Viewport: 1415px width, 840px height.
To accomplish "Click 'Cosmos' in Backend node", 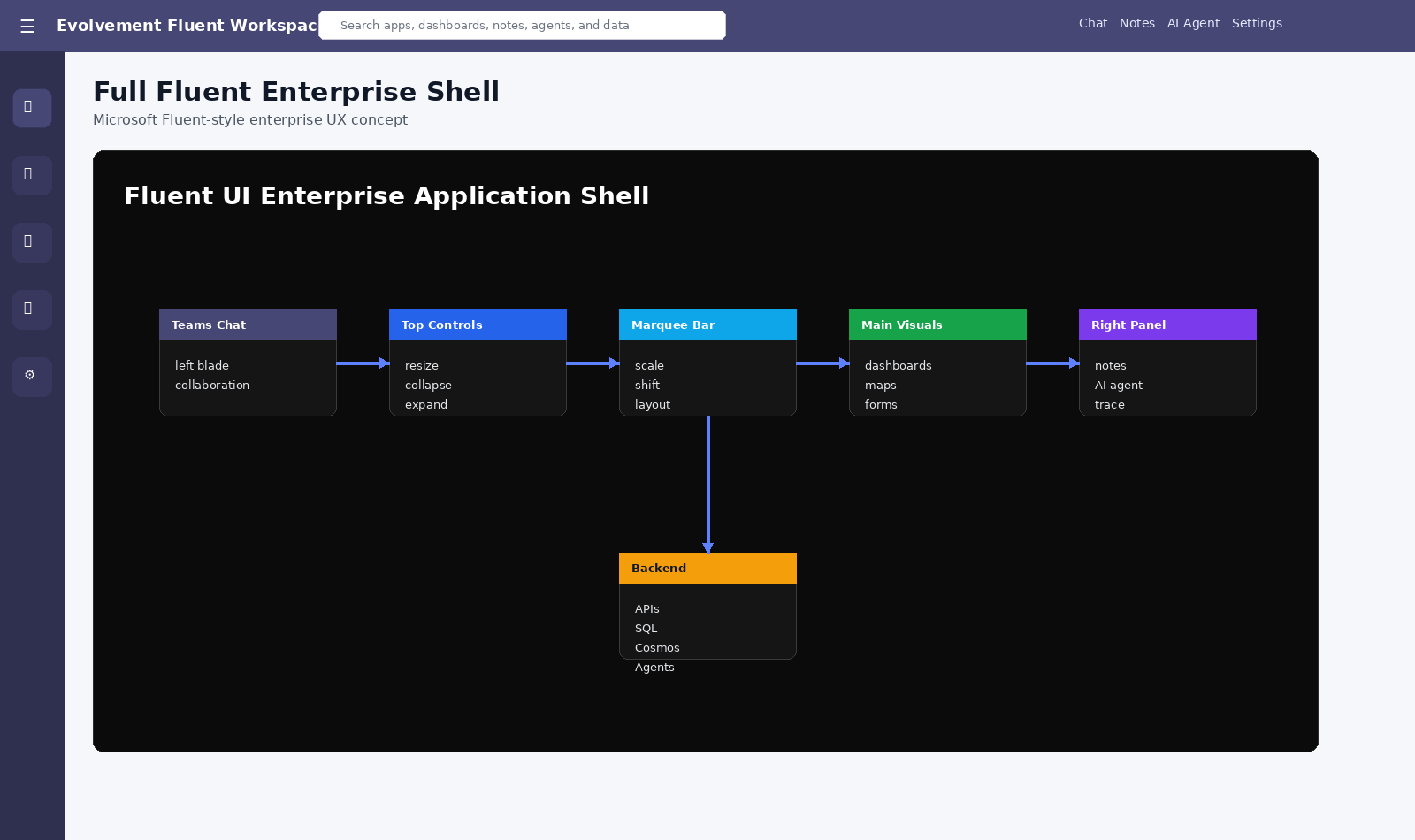I will [657, 647].
